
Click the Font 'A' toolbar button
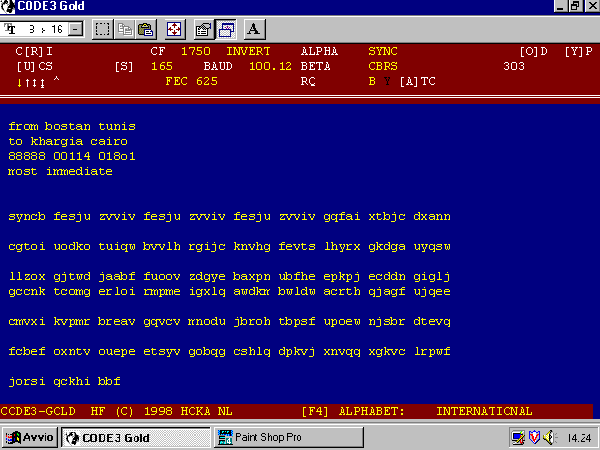pos(253,28)
